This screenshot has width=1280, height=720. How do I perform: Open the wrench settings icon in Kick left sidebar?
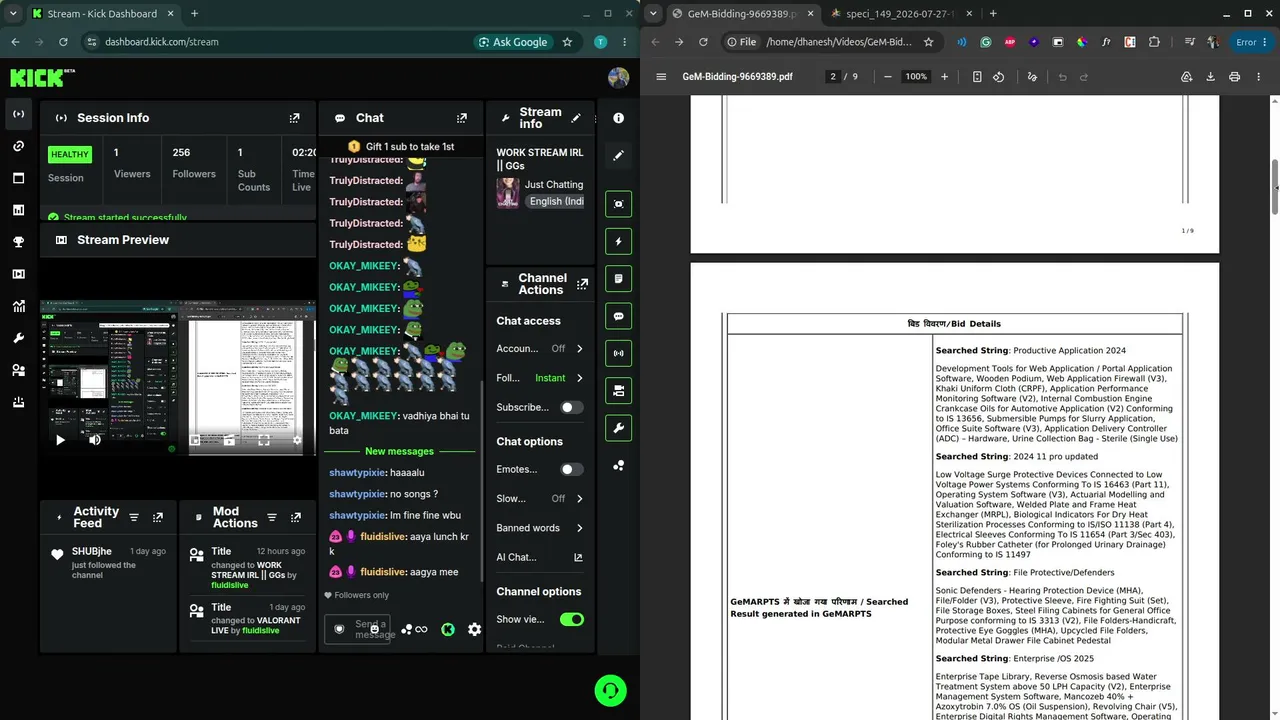[x=18, y=338]
